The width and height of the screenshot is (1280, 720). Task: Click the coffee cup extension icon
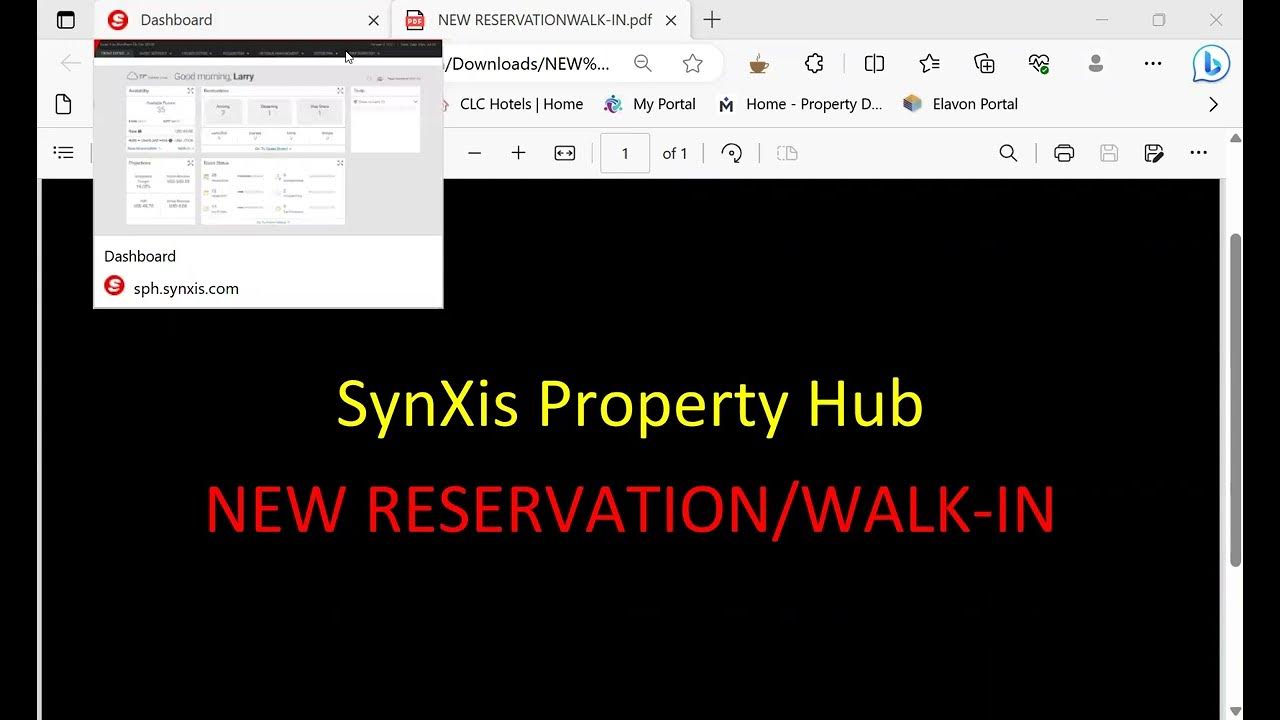point(759,64)
